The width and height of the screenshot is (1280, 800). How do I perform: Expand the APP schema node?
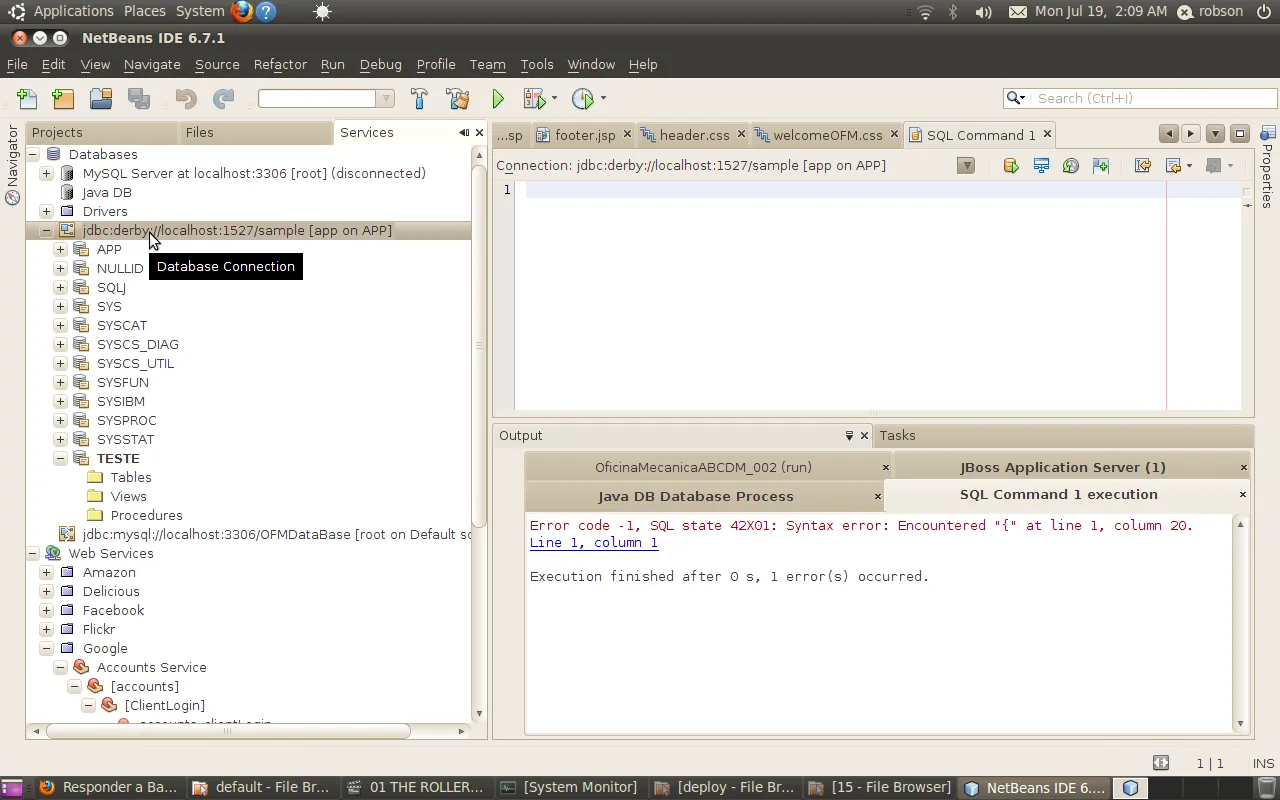61,249
